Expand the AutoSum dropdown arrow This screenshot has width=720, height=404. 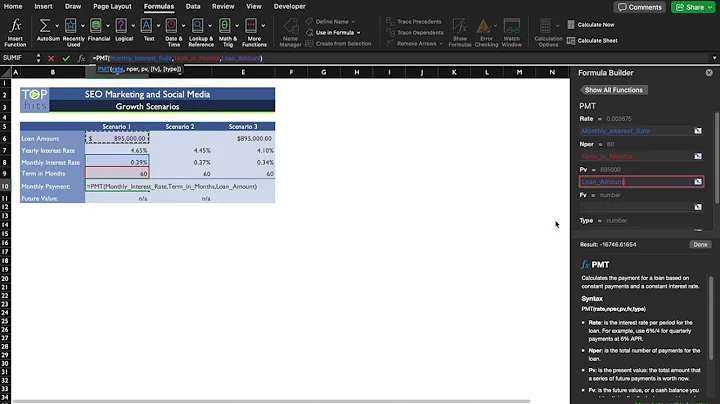pos(57,26)
